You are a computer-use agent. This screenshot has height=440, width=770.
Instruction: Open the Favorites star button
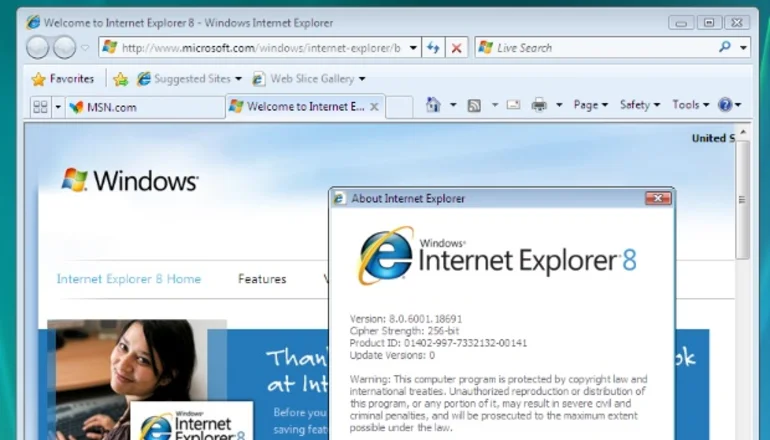pyautogui.click(x=62, y=79)
